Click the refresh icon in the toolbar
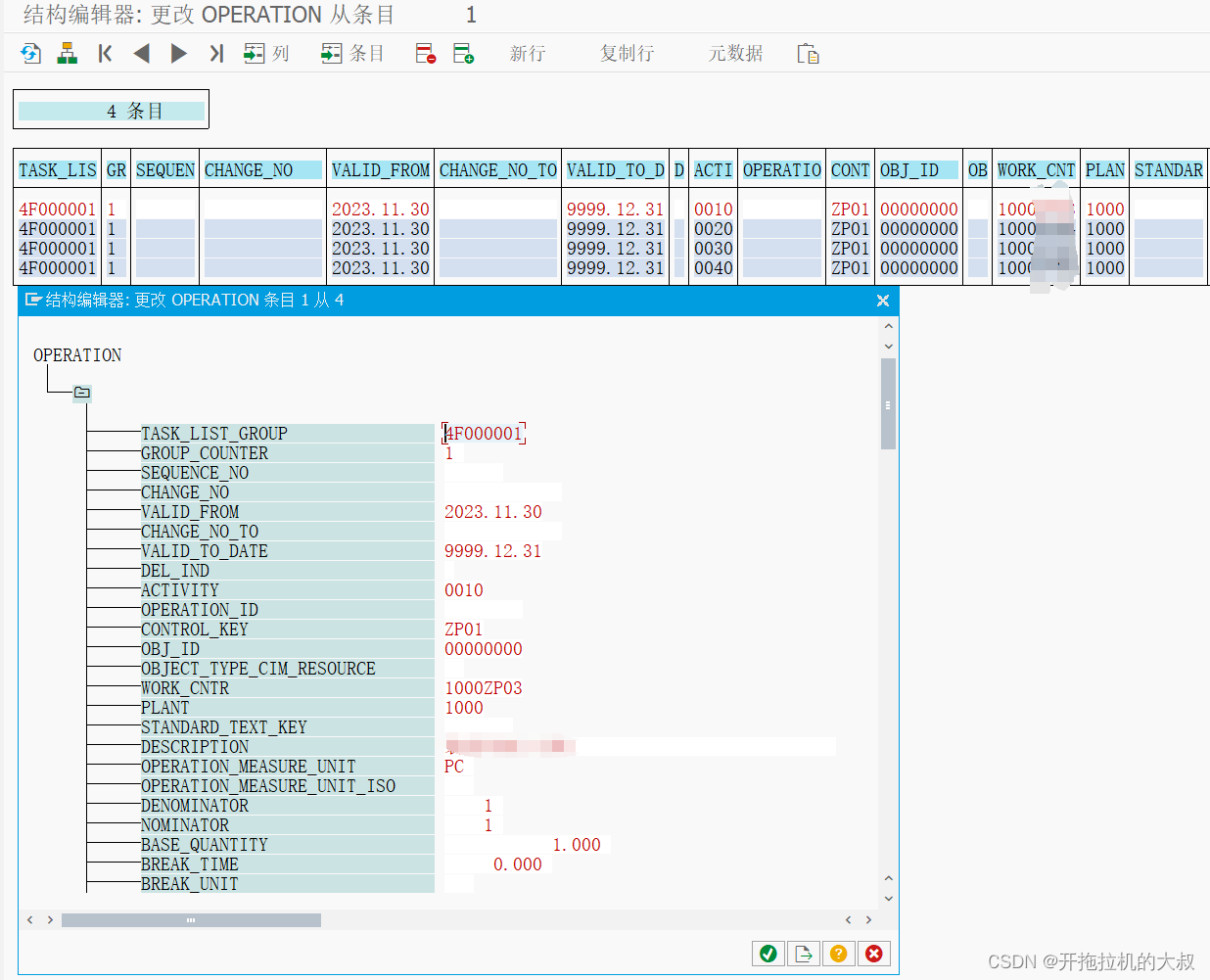 pyautogui.click(x=30, y=54)
